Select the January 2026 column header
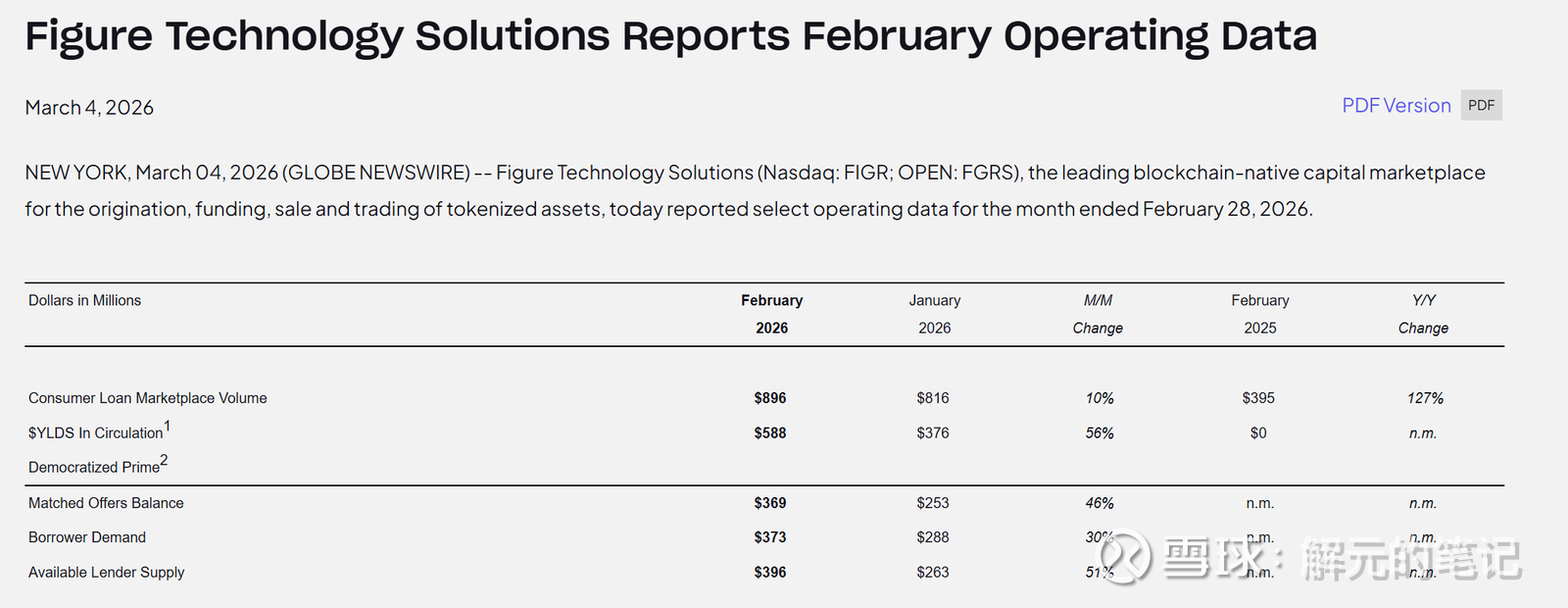 934,314
